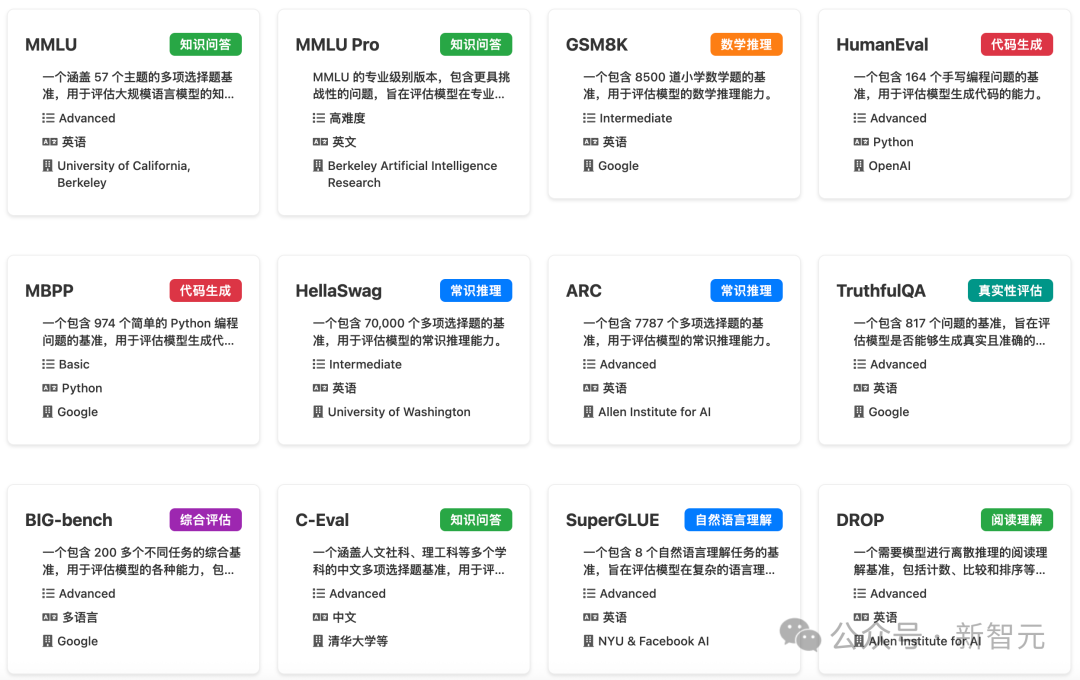Click the list icon next to Basic
Image resolution: width=1080 pixels, height=680 pixels.
click(48, 364)
